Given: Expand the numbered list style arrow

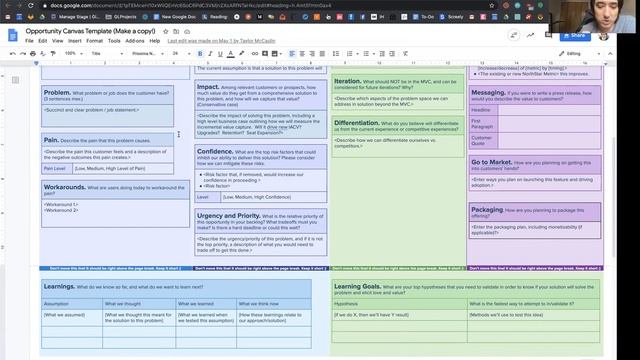Looking at the screenshot, I should tap(357, 54).
